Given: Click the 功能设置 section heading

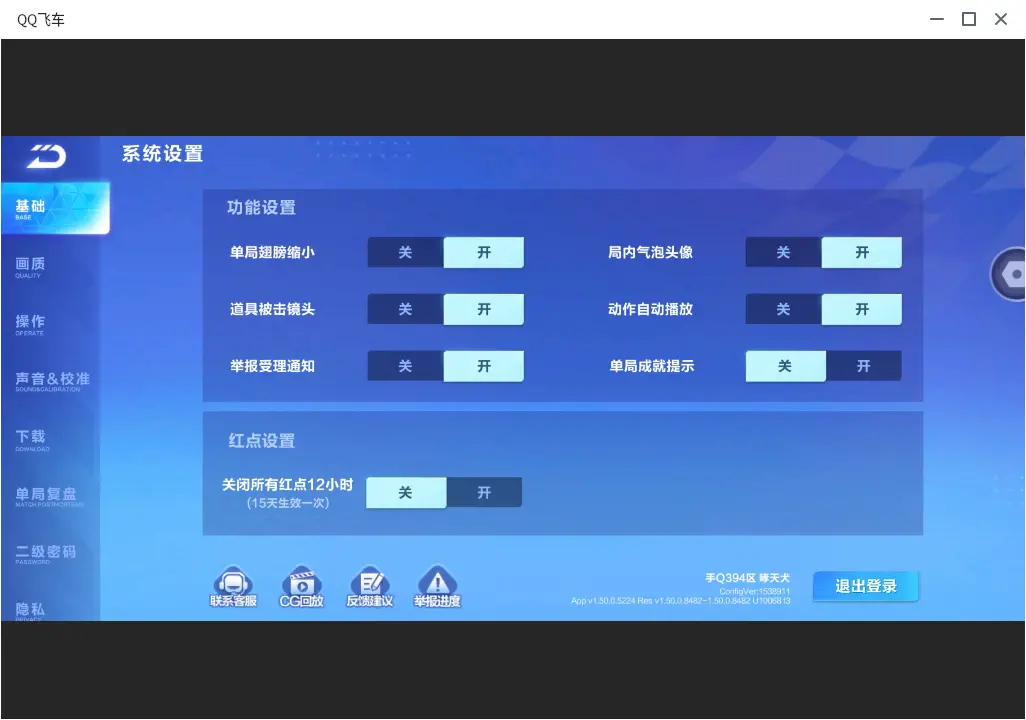Looking at the screenshot, I should 261,207.
